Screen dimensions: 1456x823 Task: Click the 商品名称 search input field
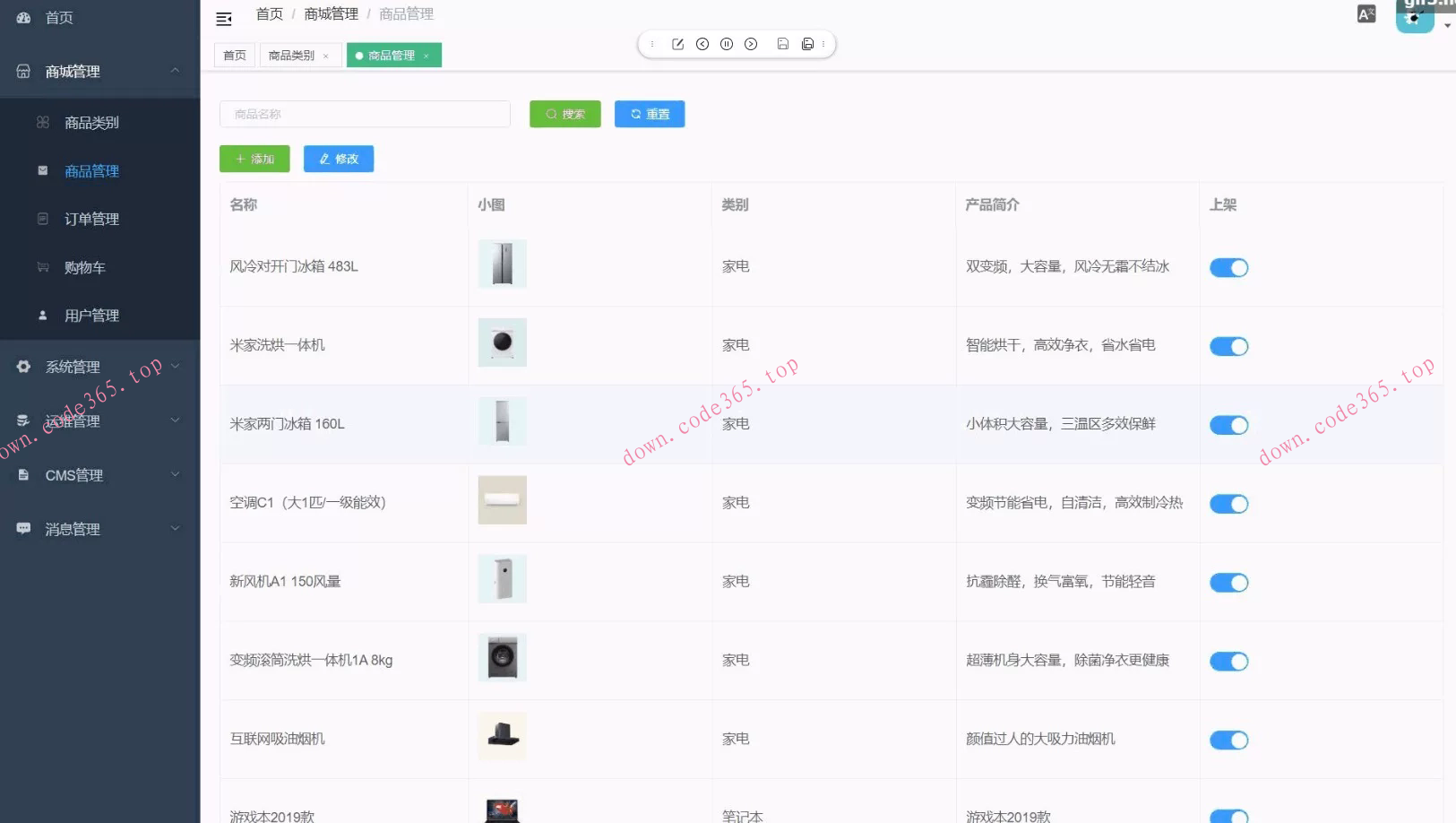tap(365, 114)
